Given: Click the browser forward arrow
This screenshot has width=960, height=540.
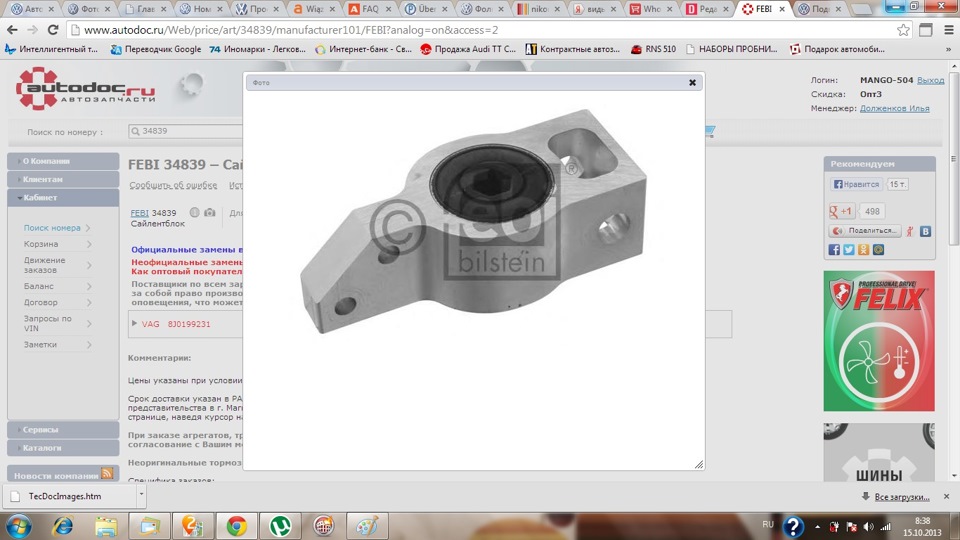Looking at the screenshot, I should point(32,29).
